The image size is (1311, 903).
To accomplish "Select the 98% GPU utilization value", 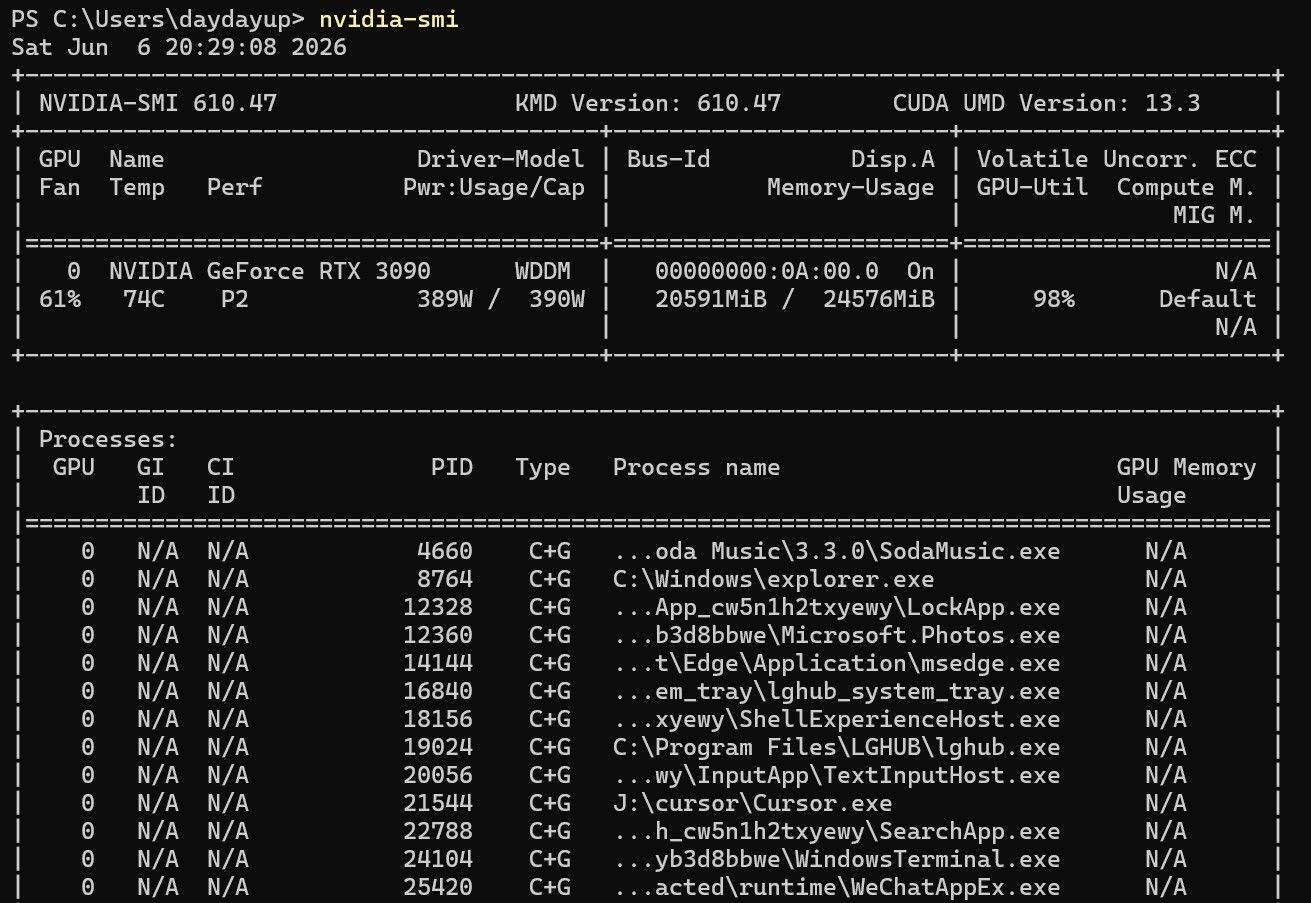I will tap(1054, 299).
